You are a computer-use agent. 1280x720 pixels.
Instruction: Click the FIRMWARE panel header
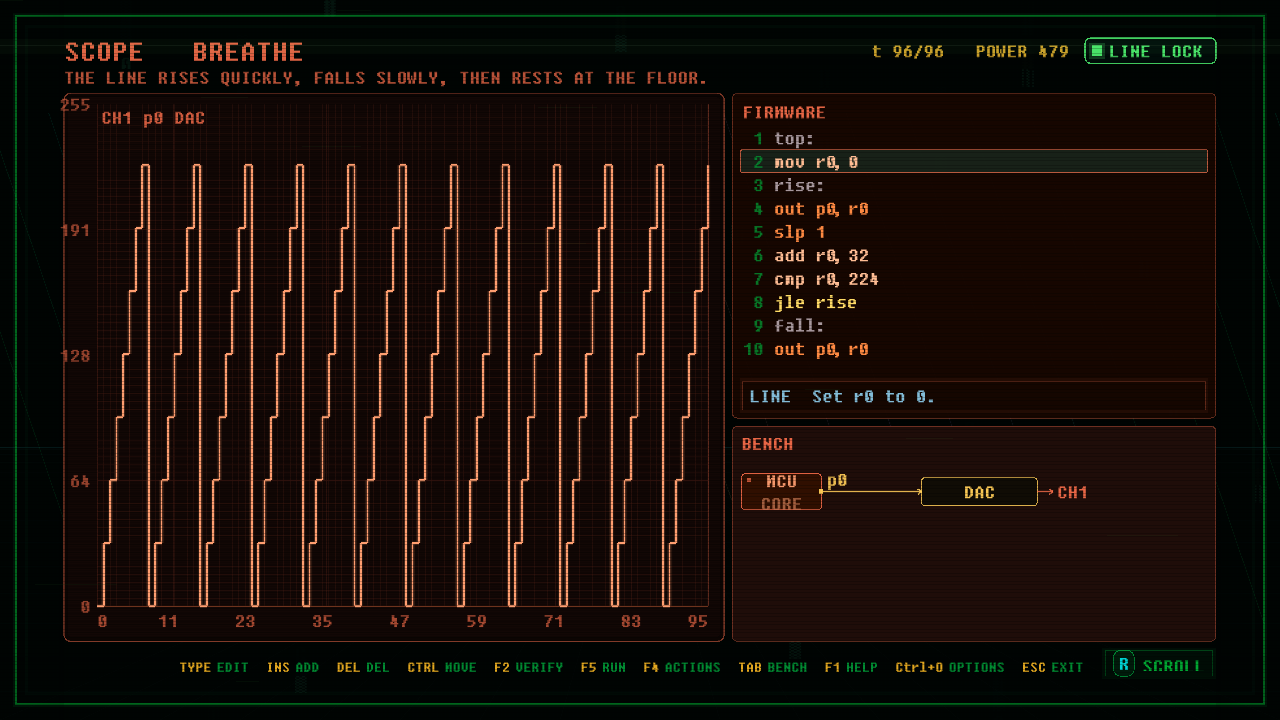pyautogui.click(x=784, y=113)
